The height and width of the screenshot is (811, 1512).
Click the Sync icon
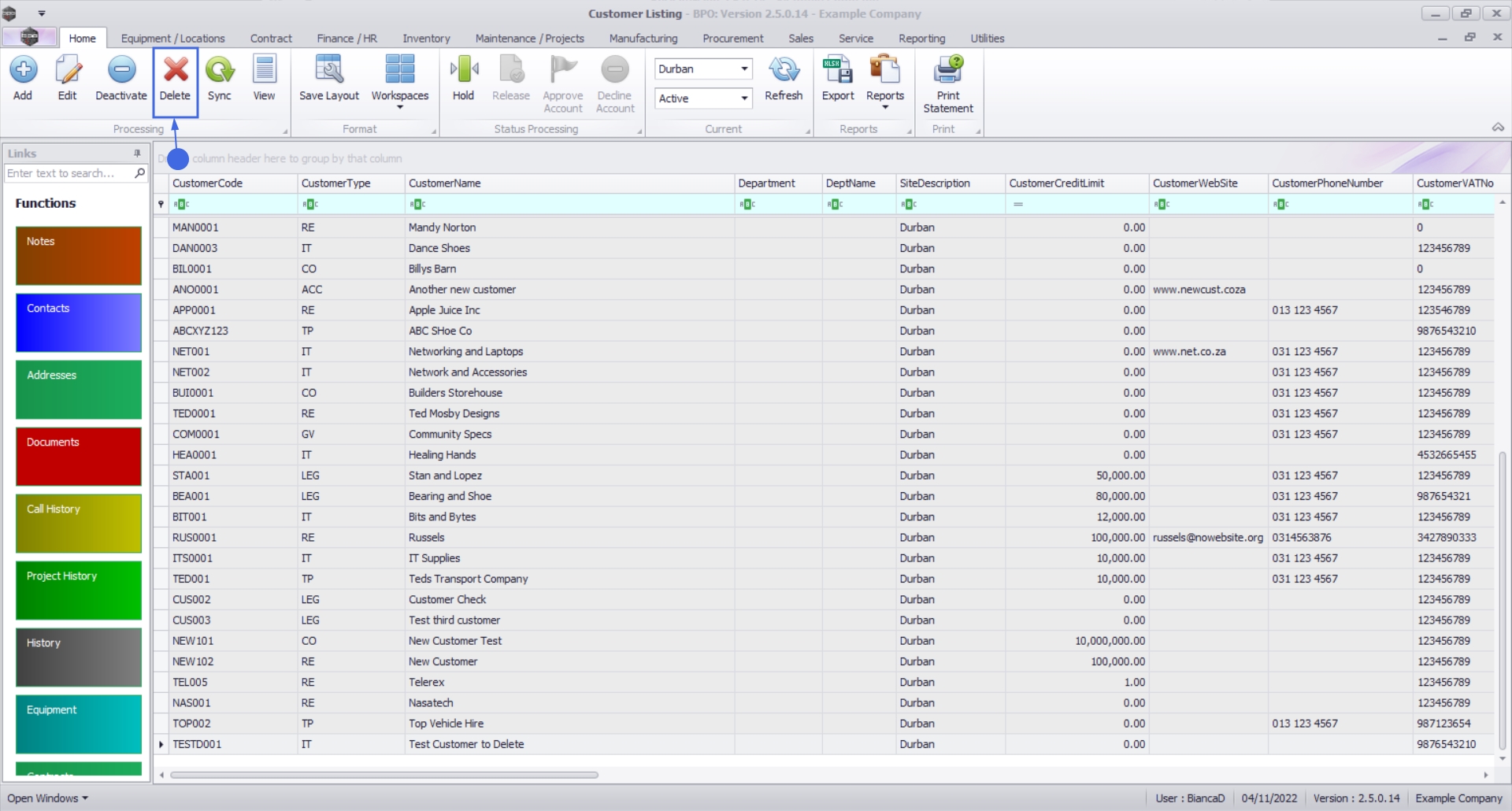click(x=220, y=70)
